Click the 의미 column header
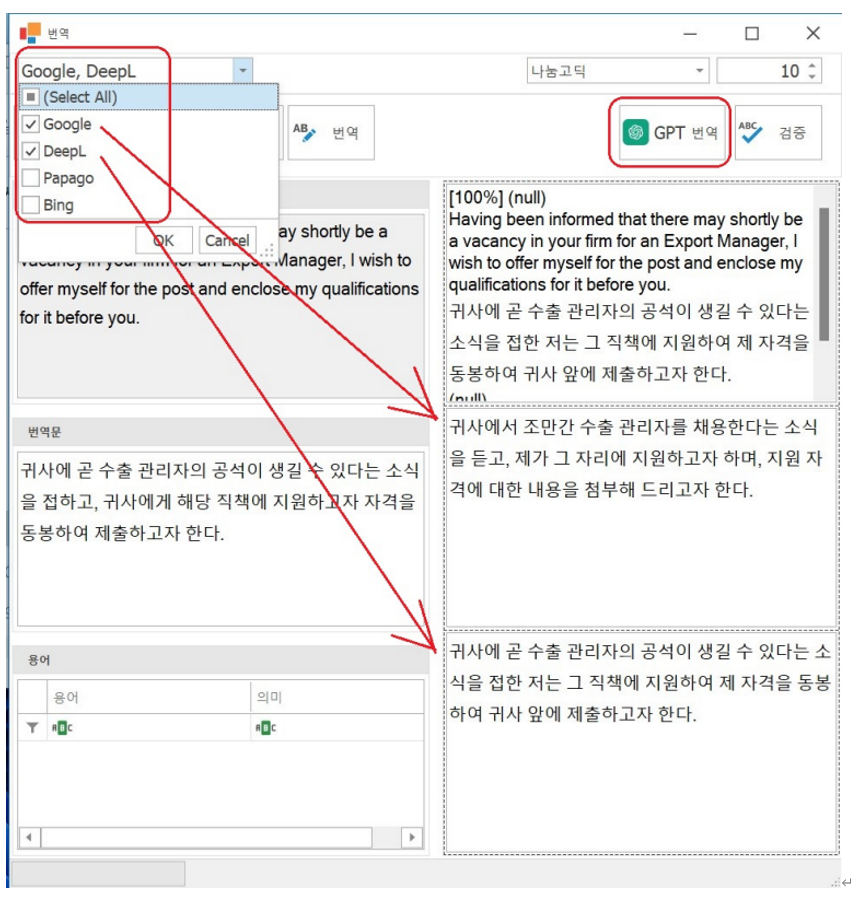Screen dimensions: 853x908 pos(337,697)
